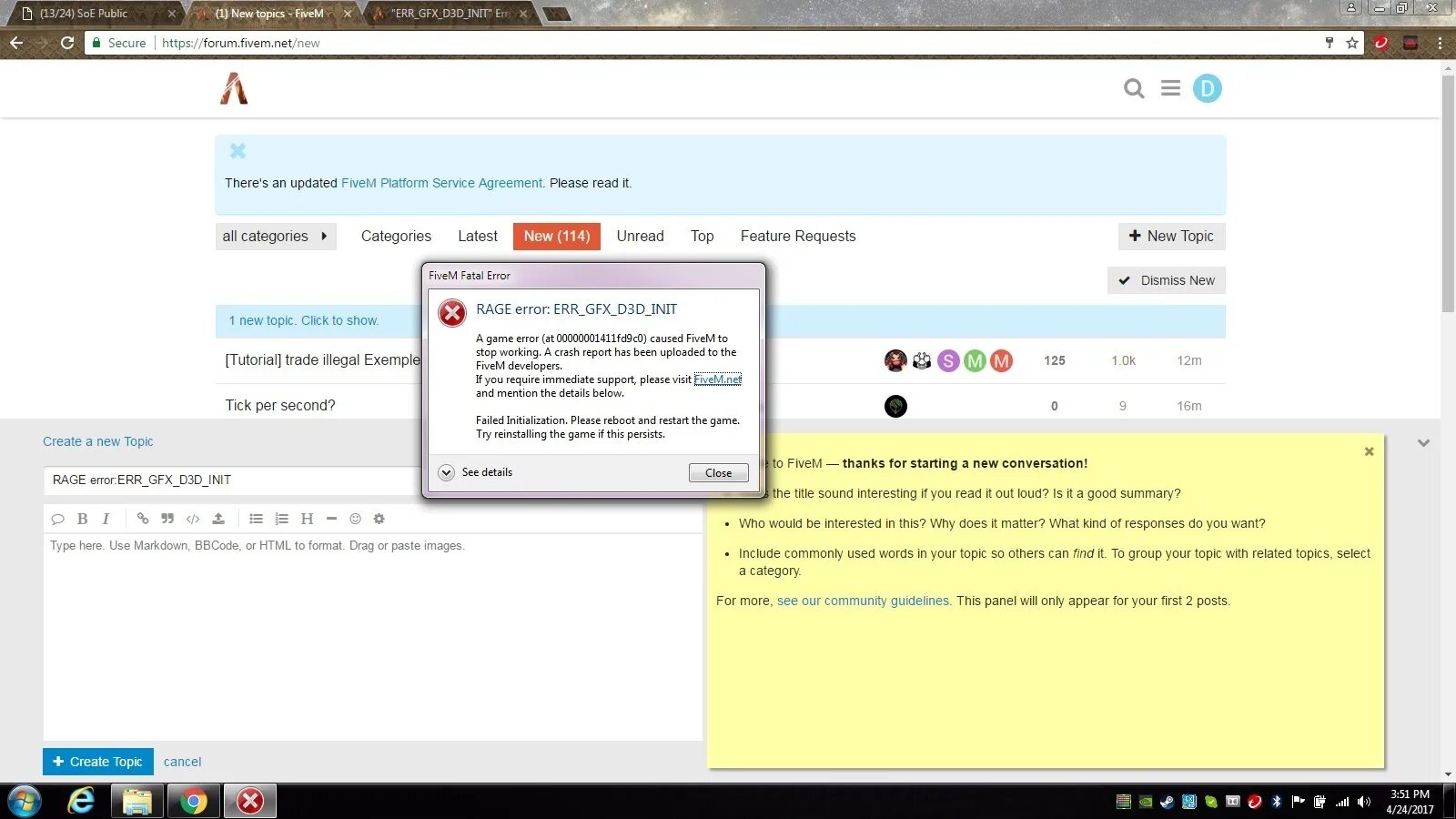Cancel the new topic draft

tap(182, 762)
